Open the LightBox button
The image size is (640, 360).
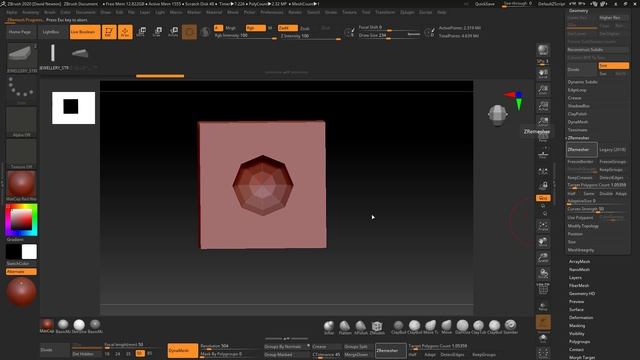click(51, 32)
